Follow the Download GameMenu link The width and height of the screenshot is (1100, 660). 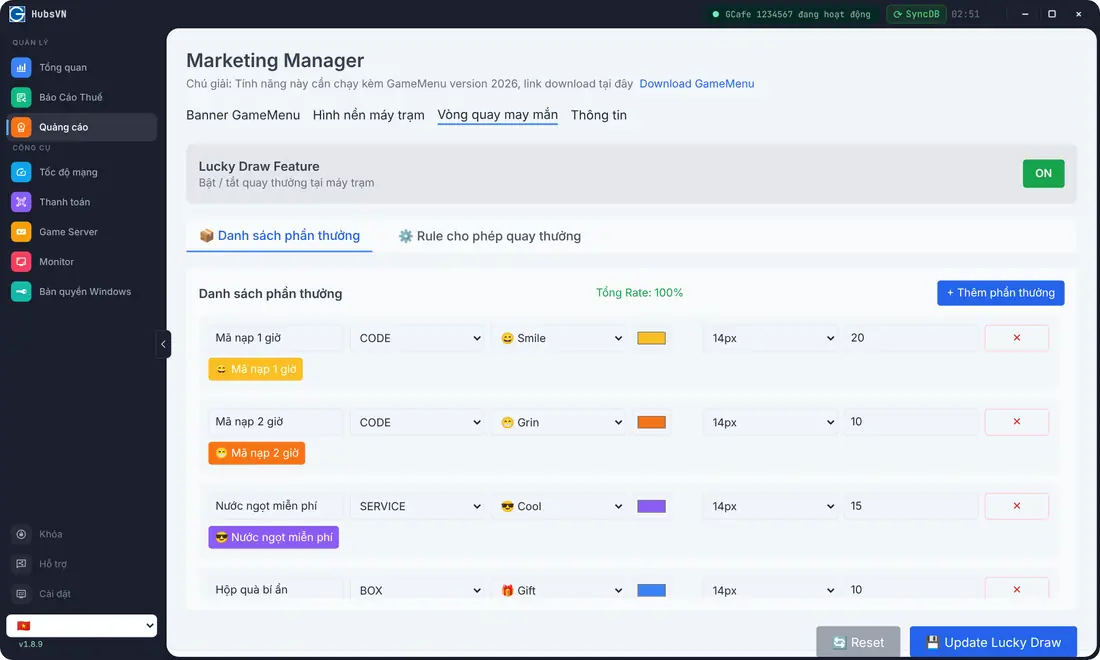(x=697, y=83)
